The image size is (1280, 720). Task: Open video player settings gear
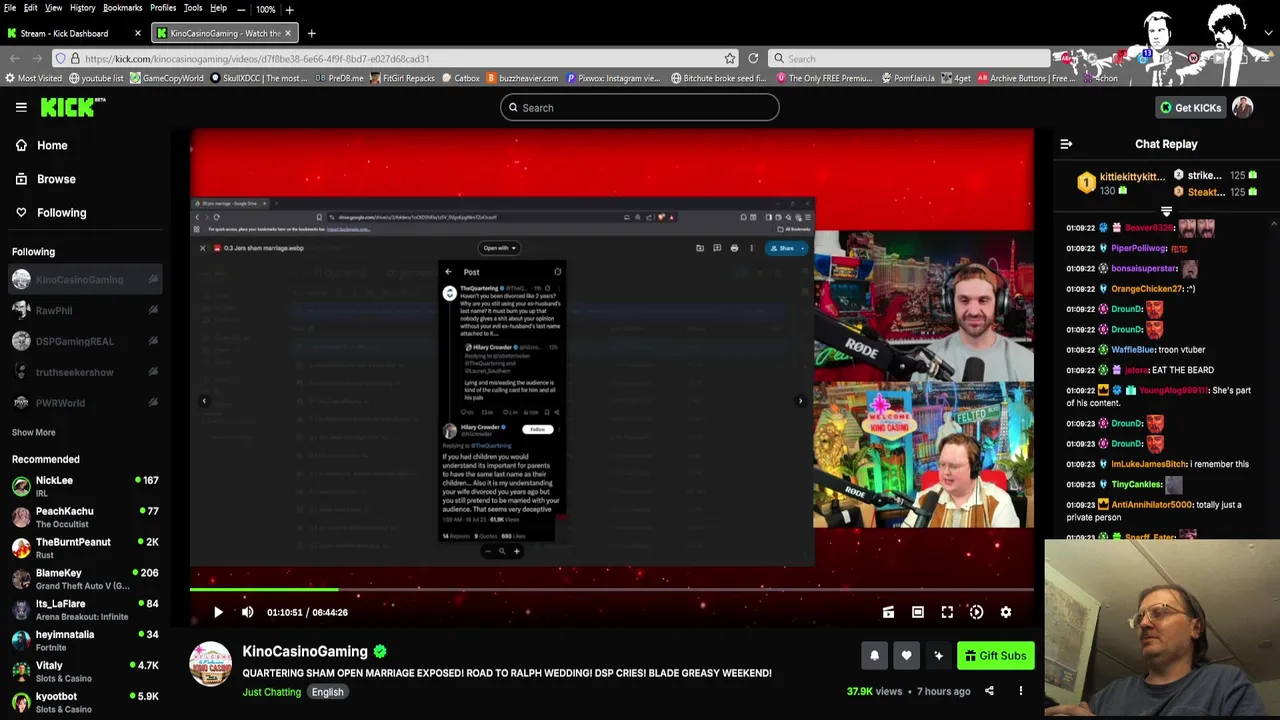1006,612
